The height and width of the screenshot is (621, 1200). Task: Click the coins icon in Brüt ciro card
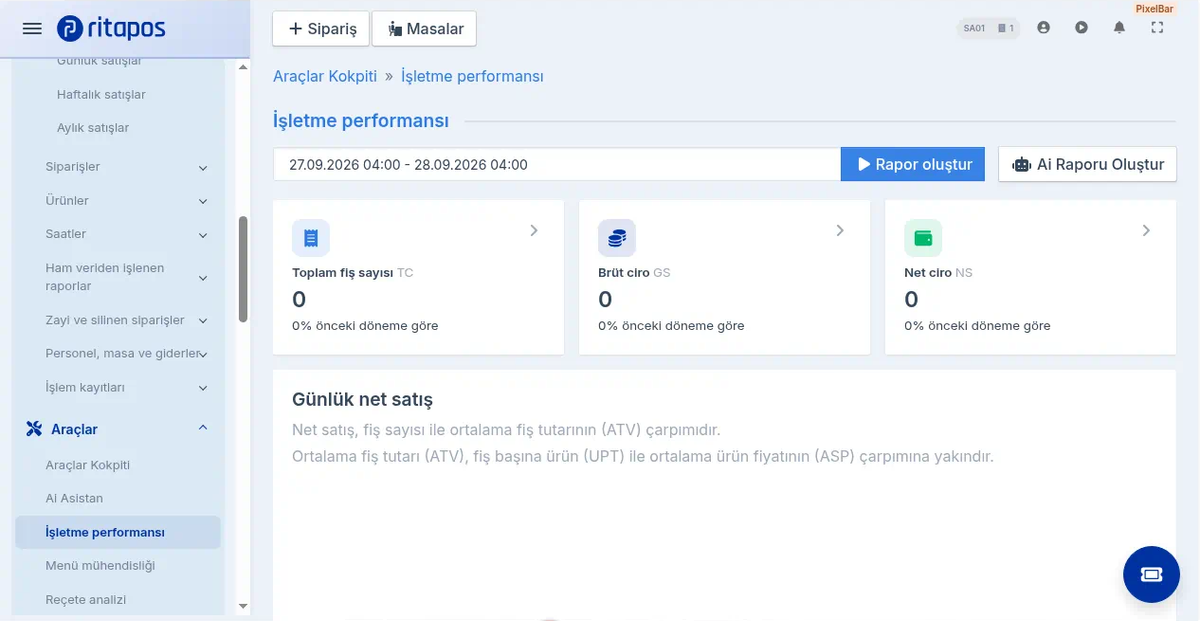coord(617,238)
